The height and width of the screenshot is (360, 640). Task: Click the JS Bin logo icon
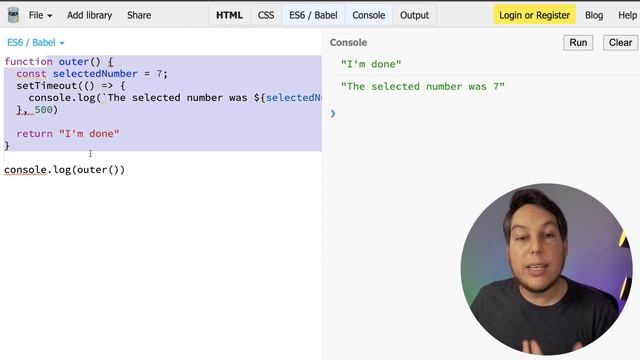coord(13,15)
